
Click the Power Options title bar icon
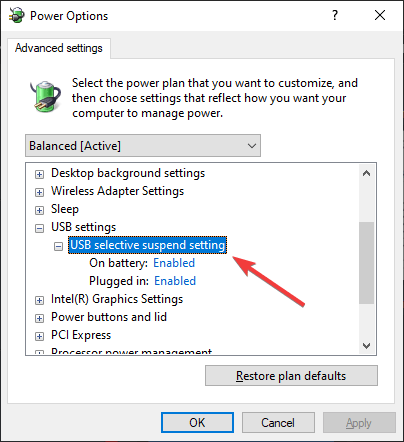(17, 15)
